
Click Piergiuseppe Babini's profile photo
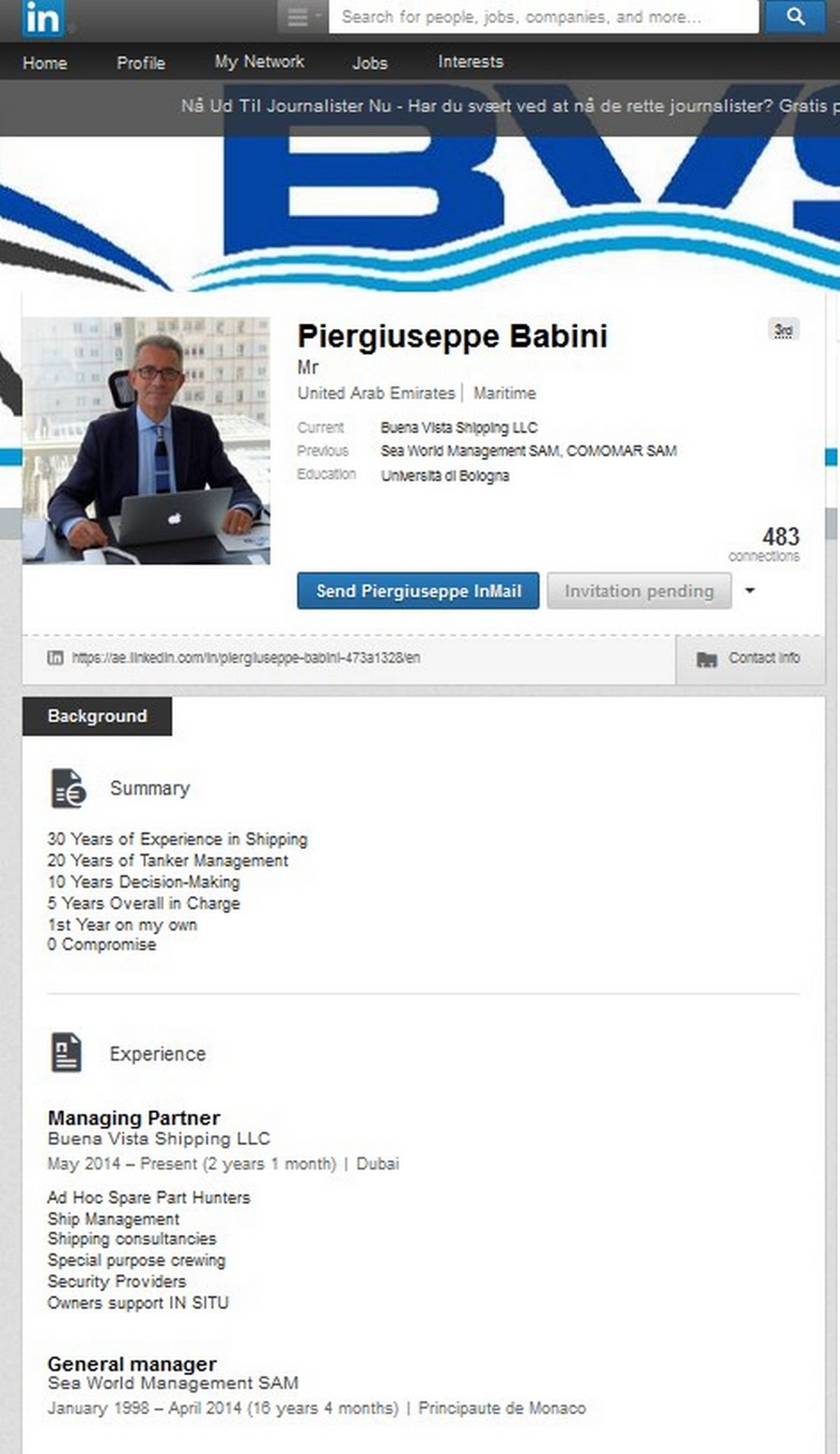coord(146,441)
